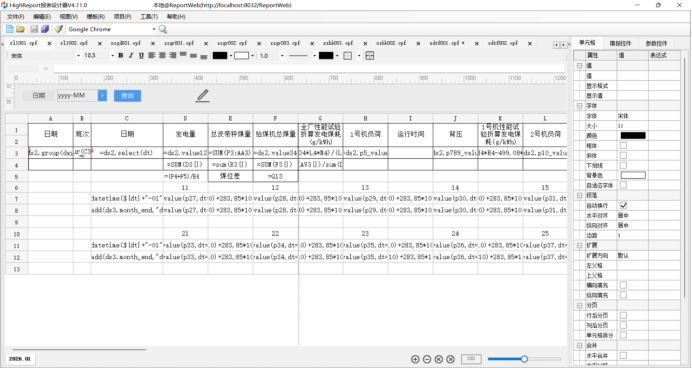This screenshot has height=368, width=692.
Task: Open the yyyy-MM date dropdown
Action: point(102,95)
